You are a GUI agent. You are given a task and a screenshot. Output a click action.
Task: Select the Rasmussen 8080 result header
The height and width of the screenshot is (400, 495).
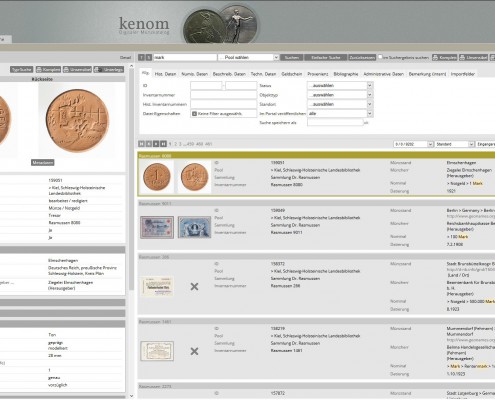(x=316, y=155)
